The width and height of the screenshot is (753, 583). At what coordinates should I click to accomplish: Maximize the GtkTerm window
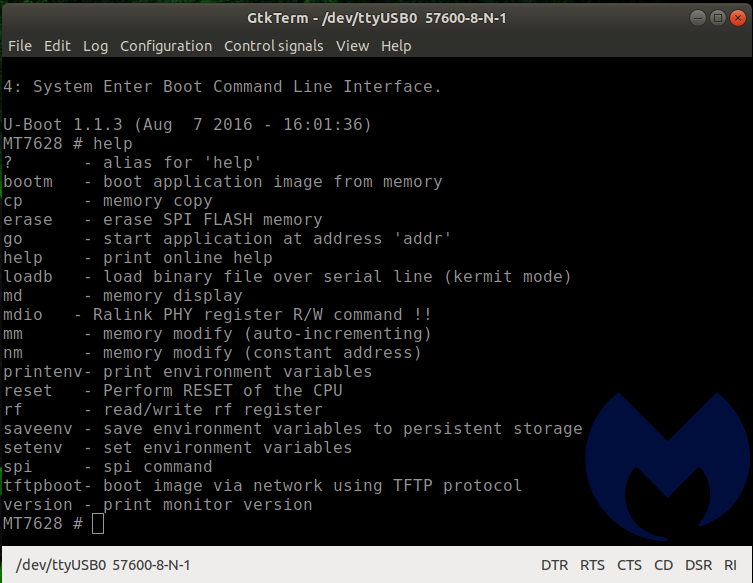click(x=717, y=18)
